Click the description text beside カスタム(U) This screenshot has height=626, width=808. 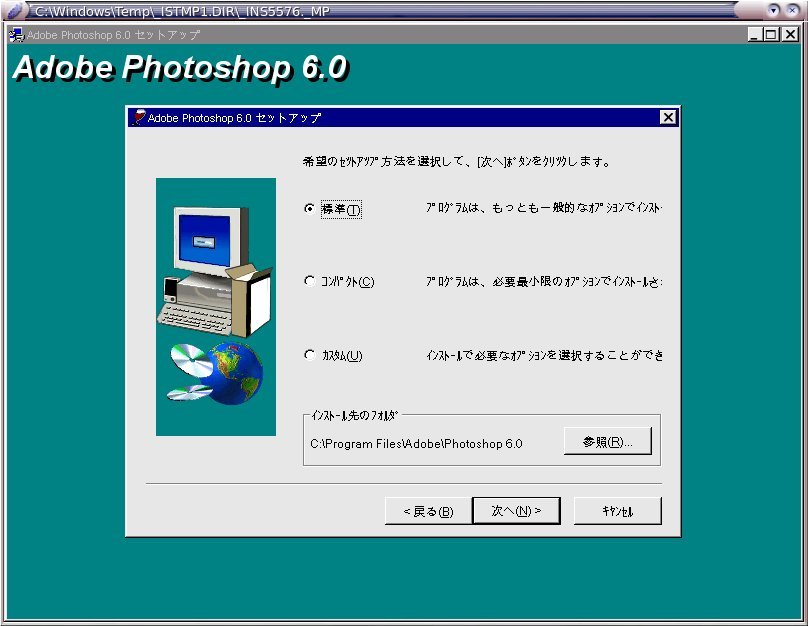[544, 355]
